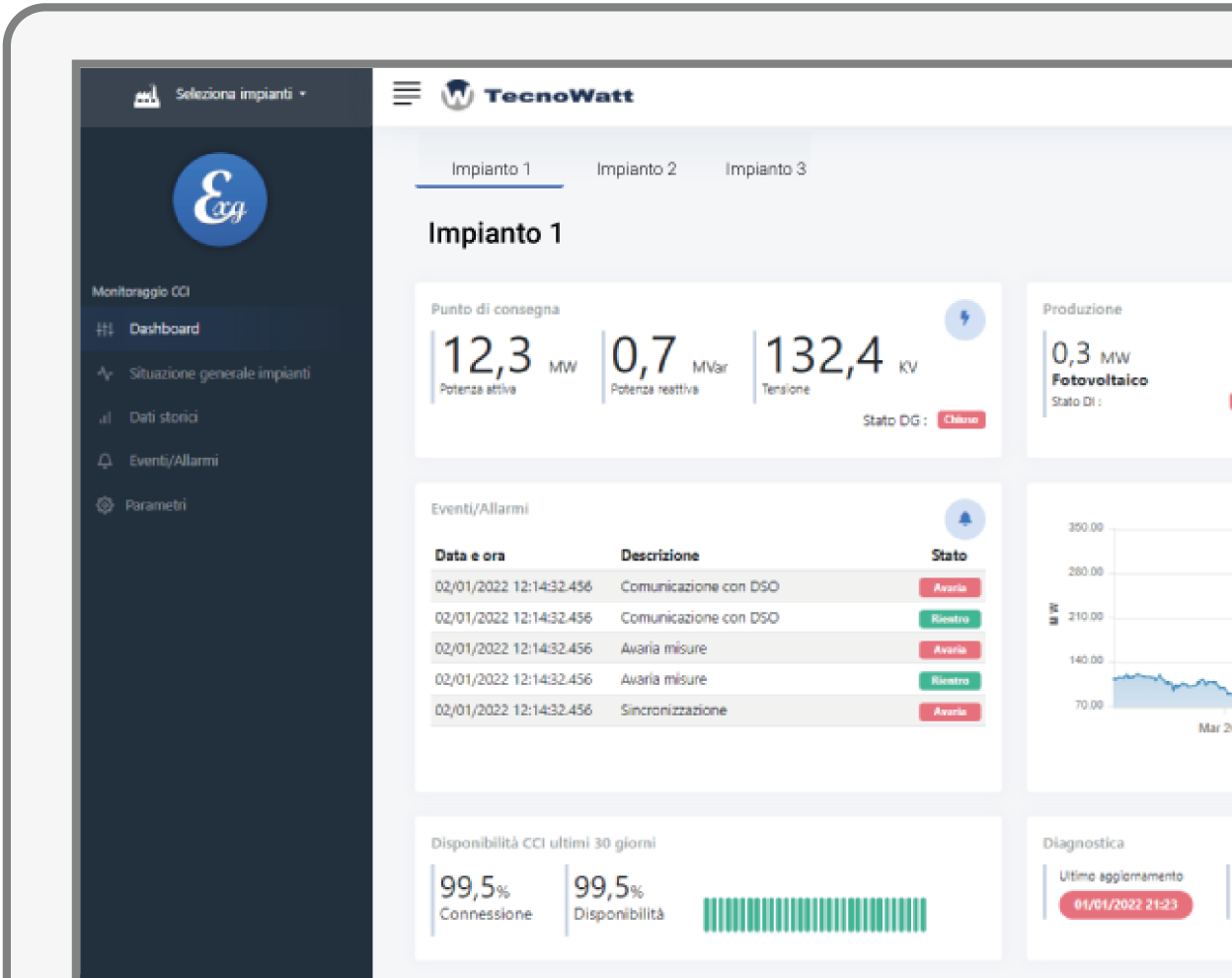Click the red Chiuso status badge
Image resolution: width=1232 pixels, height=978 pixels.
coord(961,420)
